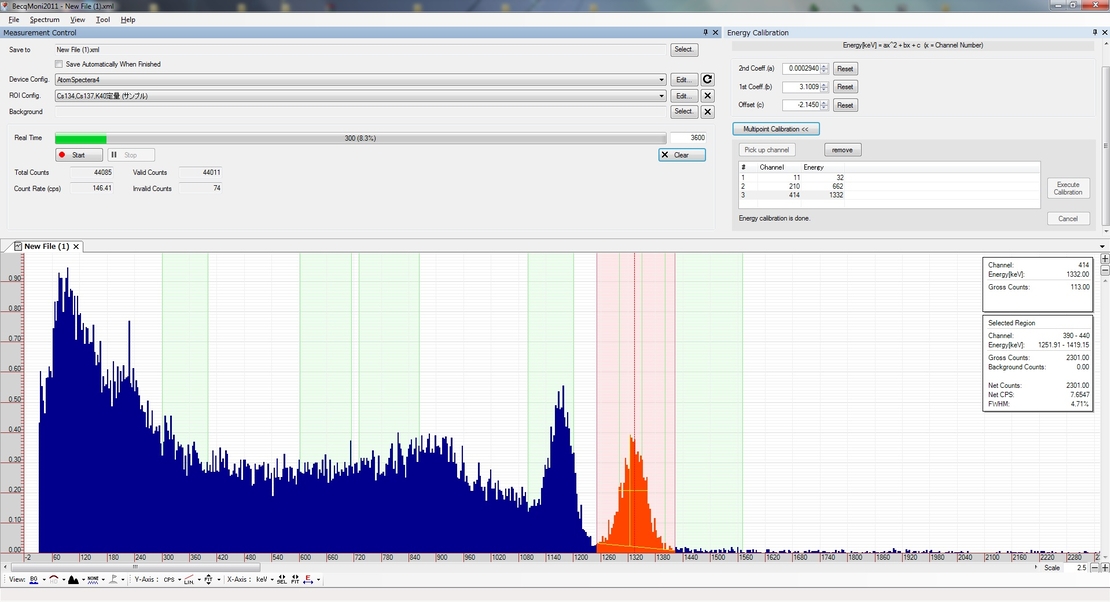The width and height of the screenshot is (1110, 602).
Task: Toggle the BG background view icon
Action: click(x=34, y=579)
